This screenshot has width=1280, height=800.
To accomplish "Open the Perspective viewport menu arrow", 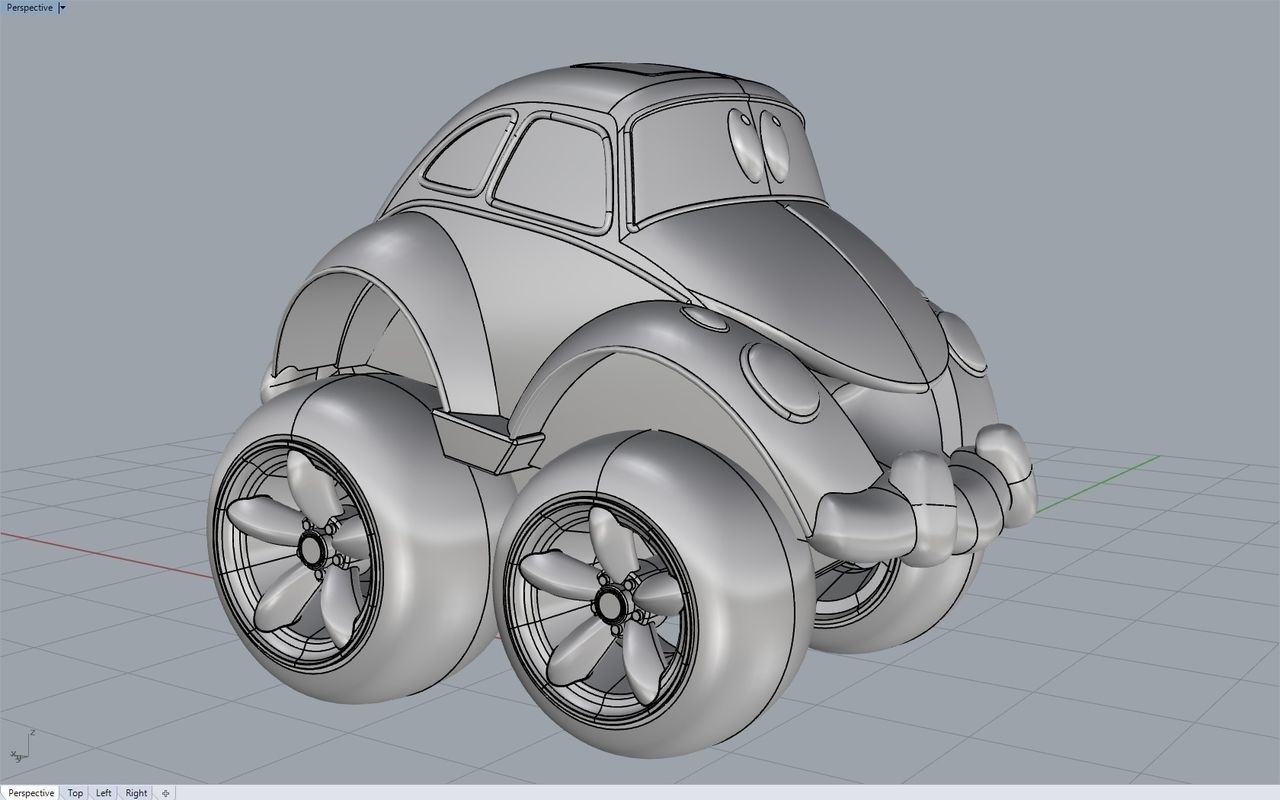I will pyautogui.click(x=63, y=7).
